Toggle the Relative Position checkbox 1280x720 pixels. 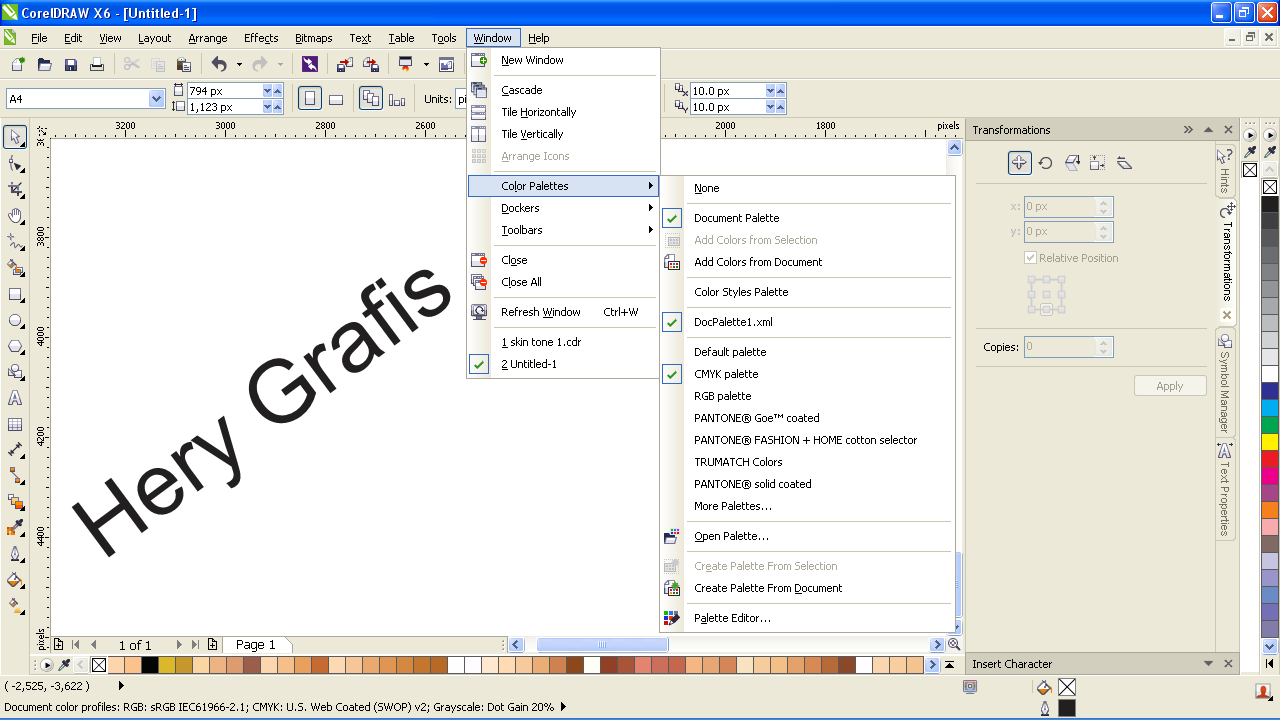[1031, 258]
